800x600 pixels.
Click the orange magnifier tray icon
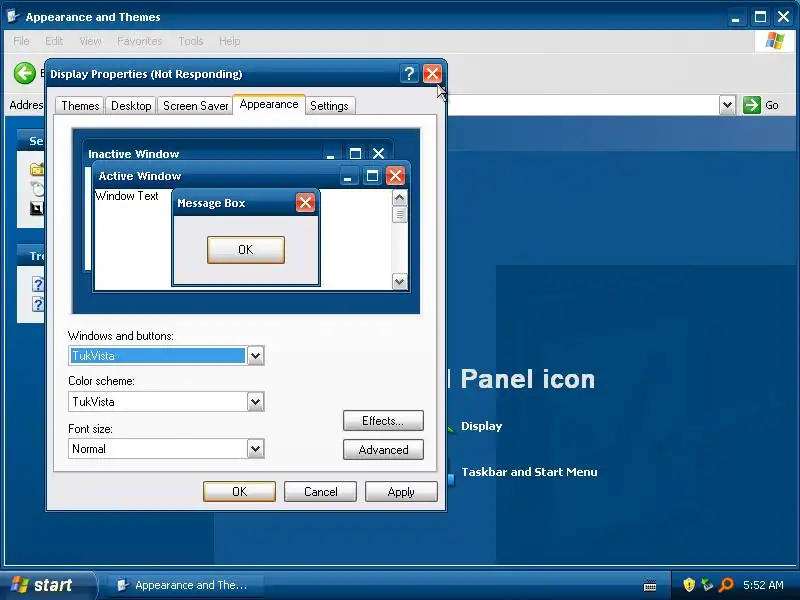[725, 585]
